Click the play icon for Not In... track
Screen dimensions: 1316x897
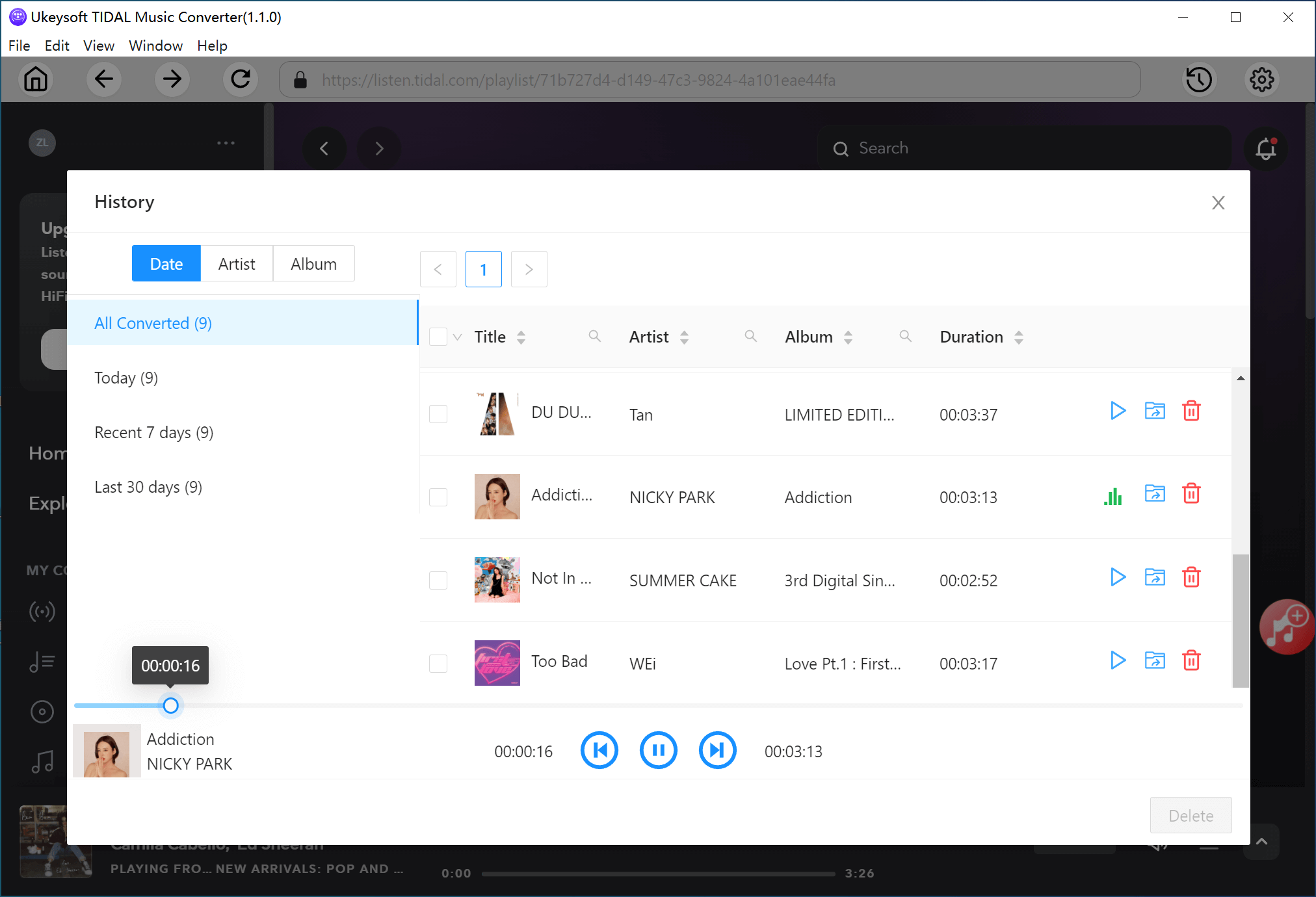(1117, 578)
